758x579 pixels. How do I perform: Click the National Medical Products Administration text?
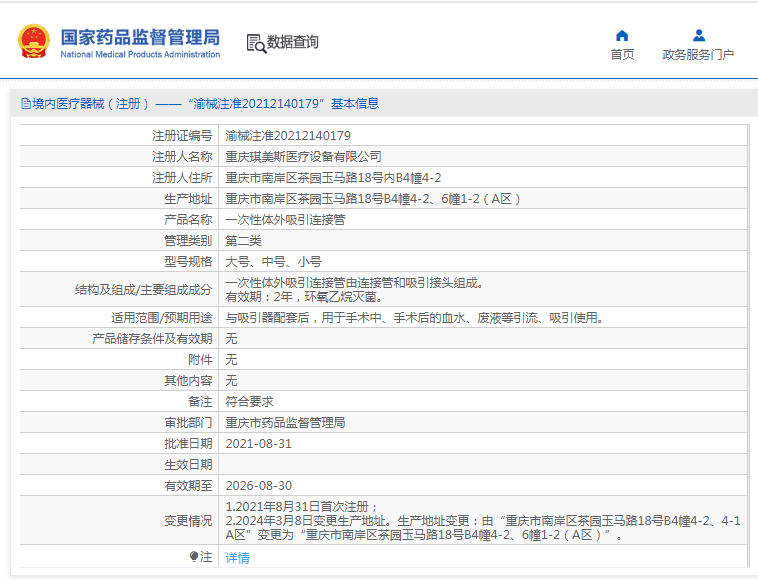(140, 54)
